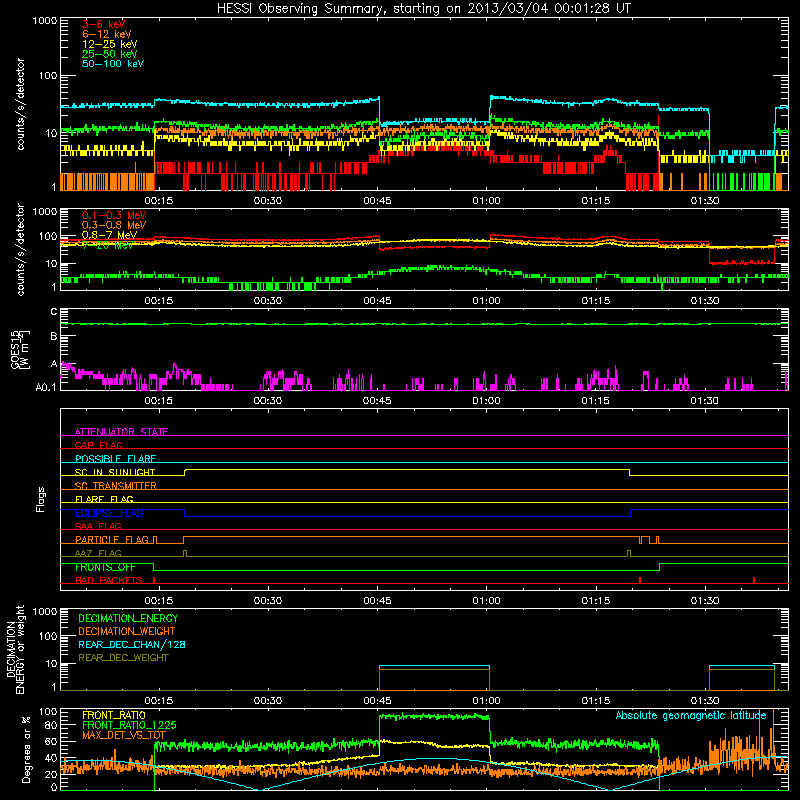This screenshot has width=800, height=800.
Task: Select the 50-100 keV legend label
Action: coord(113,64)
